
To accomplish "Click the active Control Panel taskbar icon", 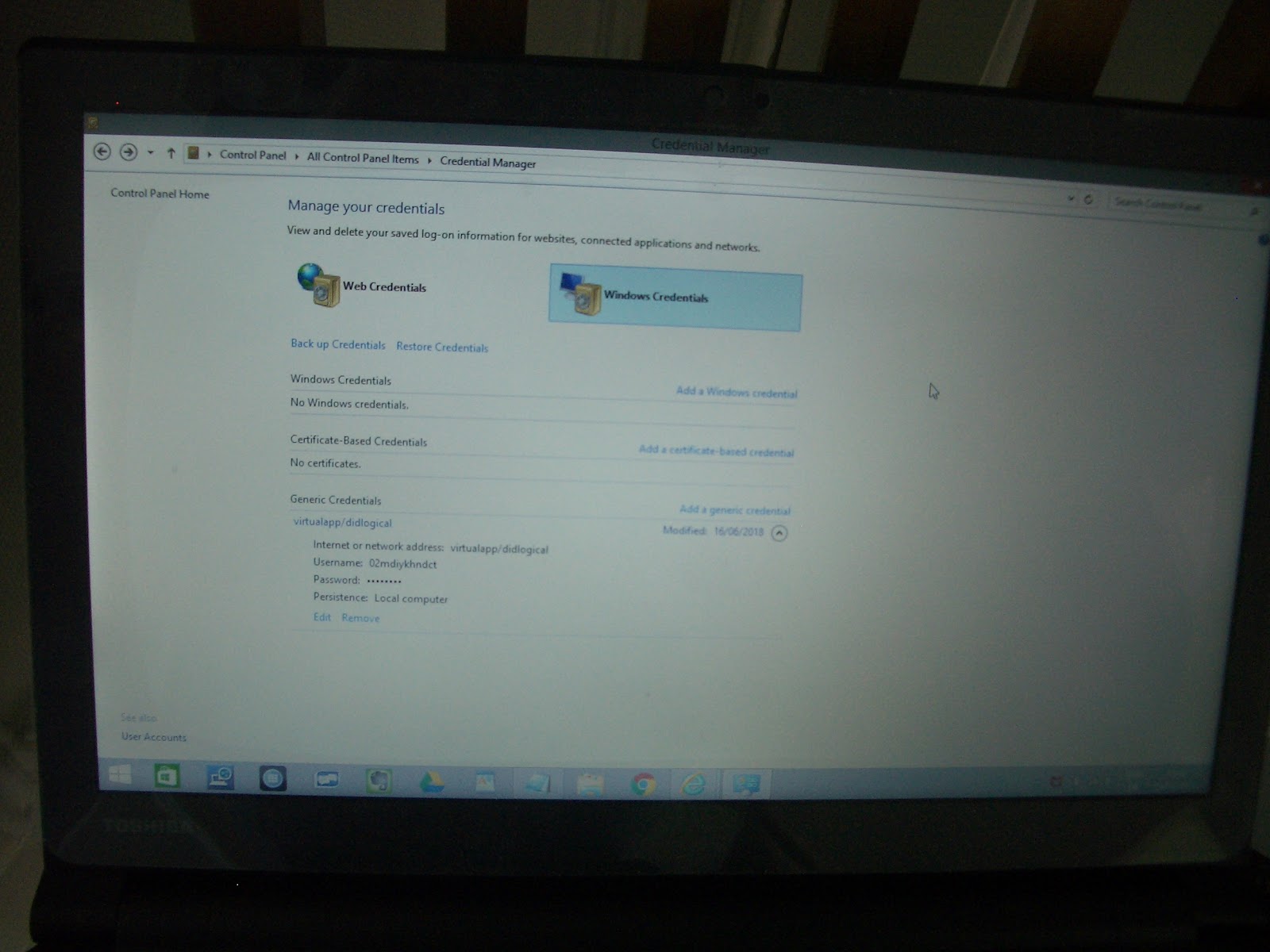I will [745, 785].
